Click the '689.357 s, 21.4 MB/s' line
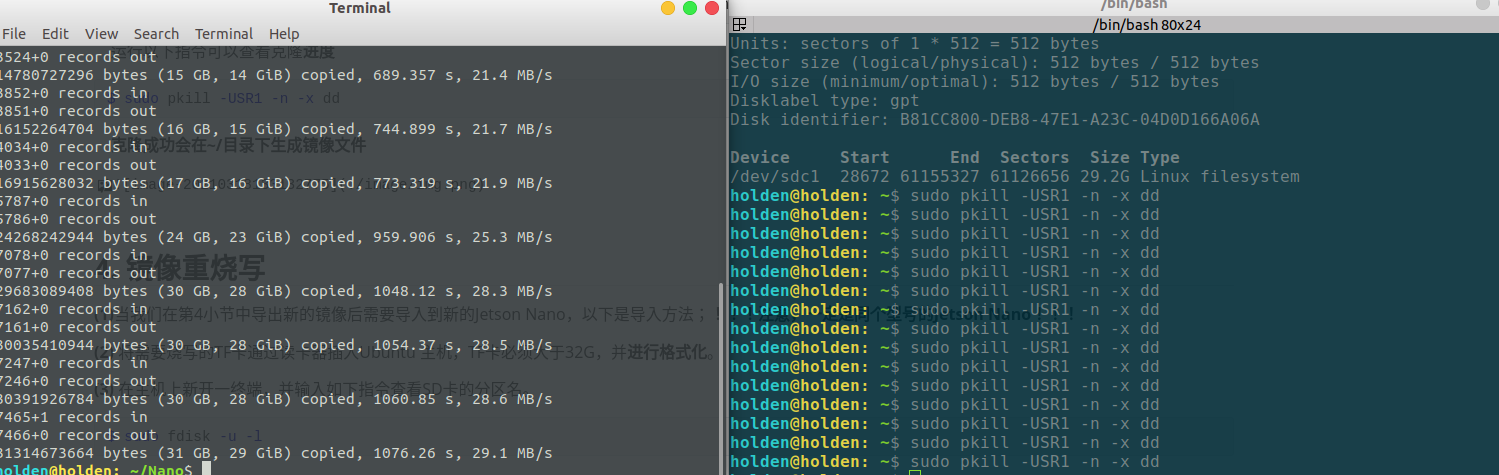1499x475 pixels. click(x=276, y=74)
